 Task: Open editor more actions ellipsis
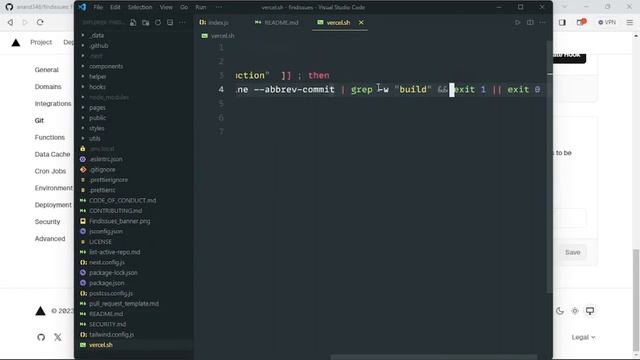tap(542, 22)
